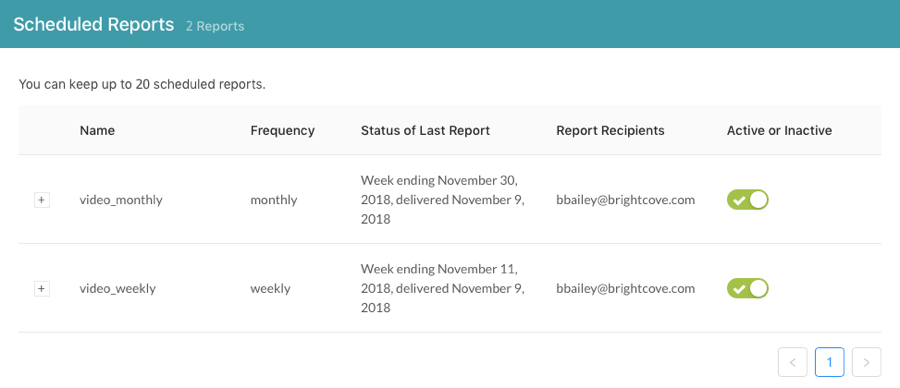Click the Frequency column header
Screen dimensions: 900x388
pos(282,130)
